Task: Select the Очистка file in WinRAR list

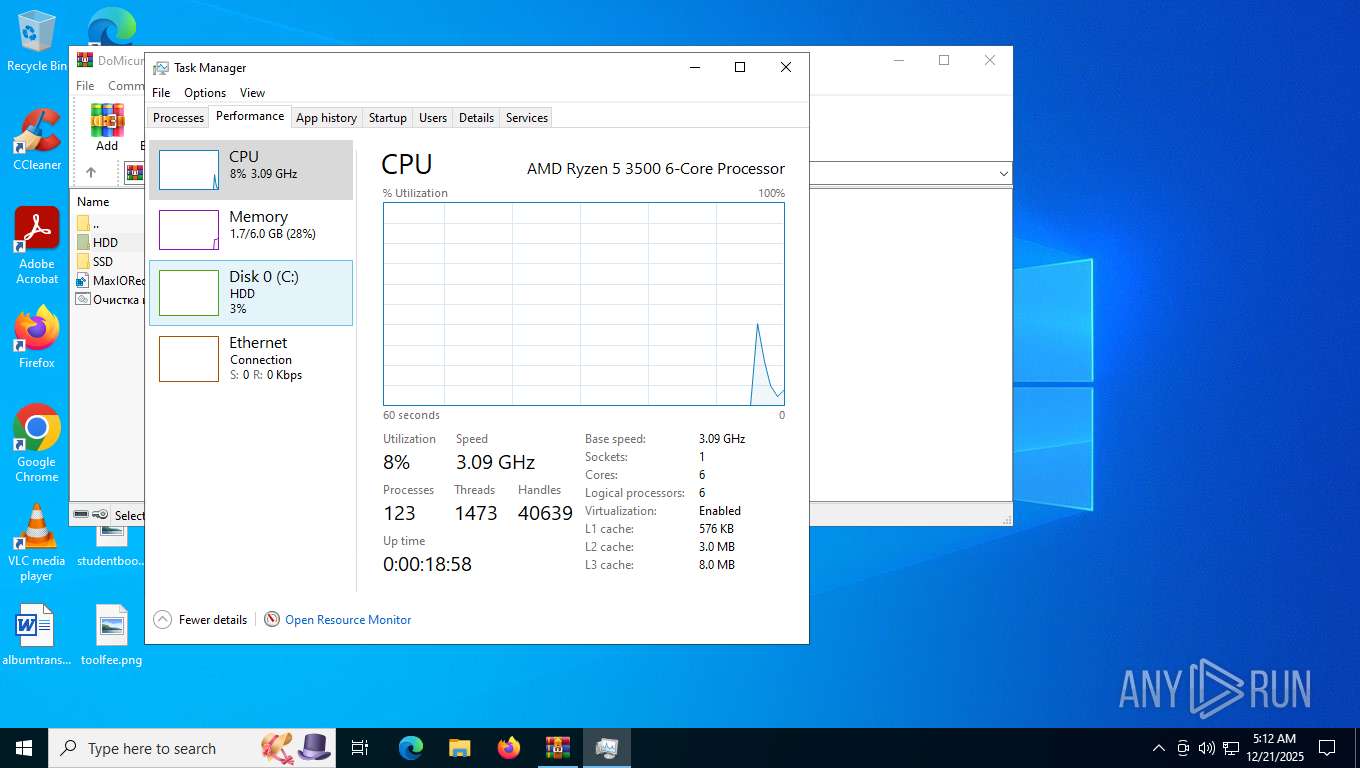Action: click(x=111, y=299)
